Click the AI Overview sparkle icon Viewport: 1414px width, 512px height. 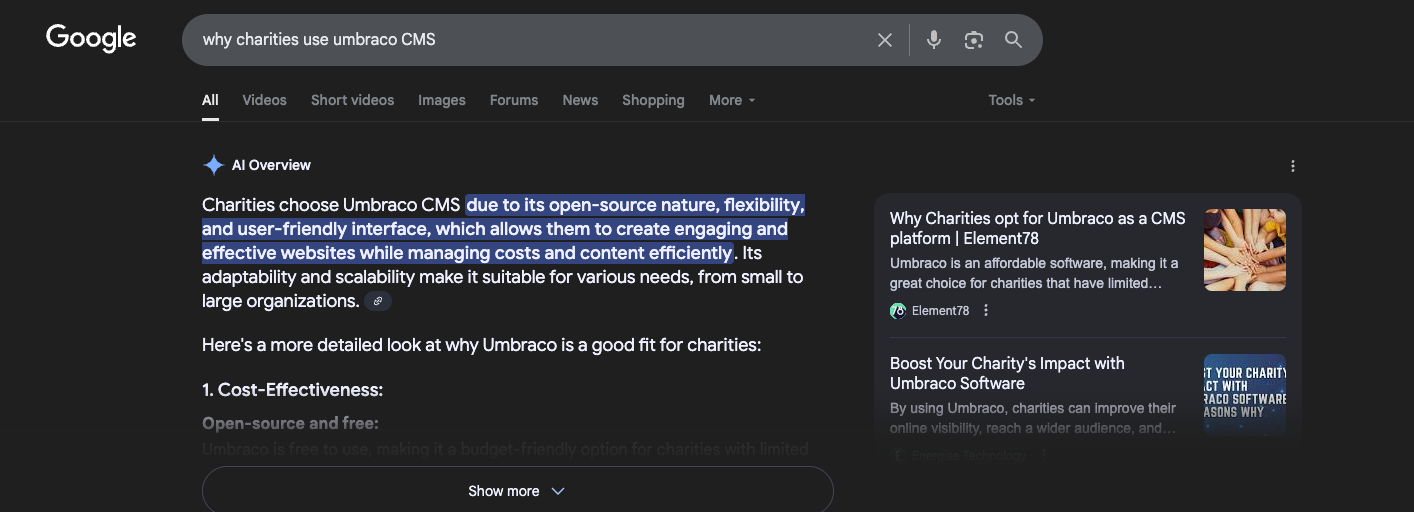click(213, 165)
